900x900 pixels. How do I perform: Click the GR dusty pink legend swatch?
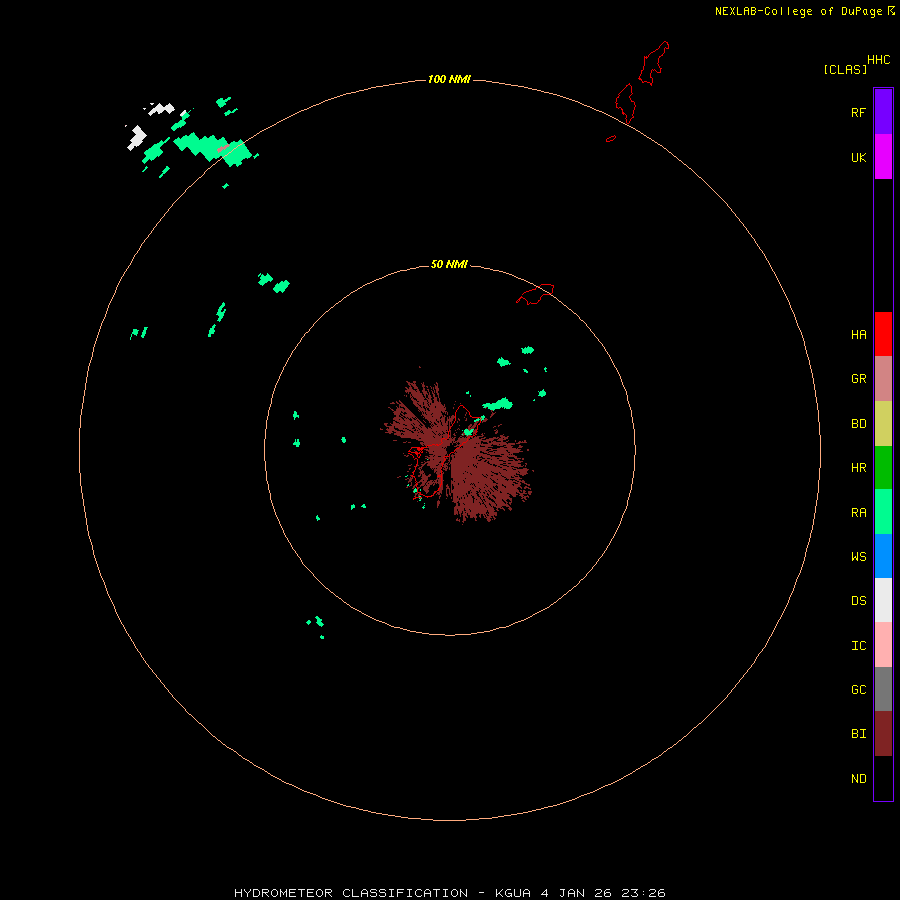tap(883, 379)
